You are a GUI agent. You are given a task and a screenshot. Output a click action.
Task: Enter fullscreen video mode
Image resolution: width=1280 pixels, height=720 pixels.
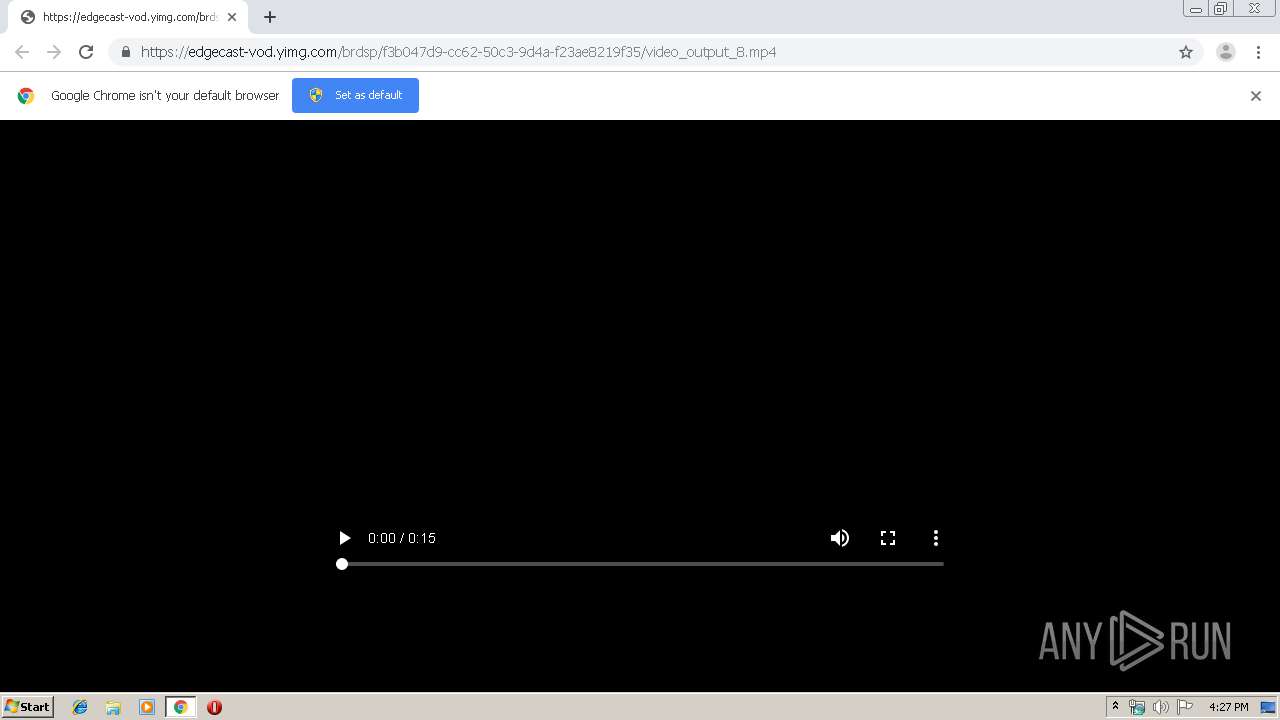click(x=888, y=538)
